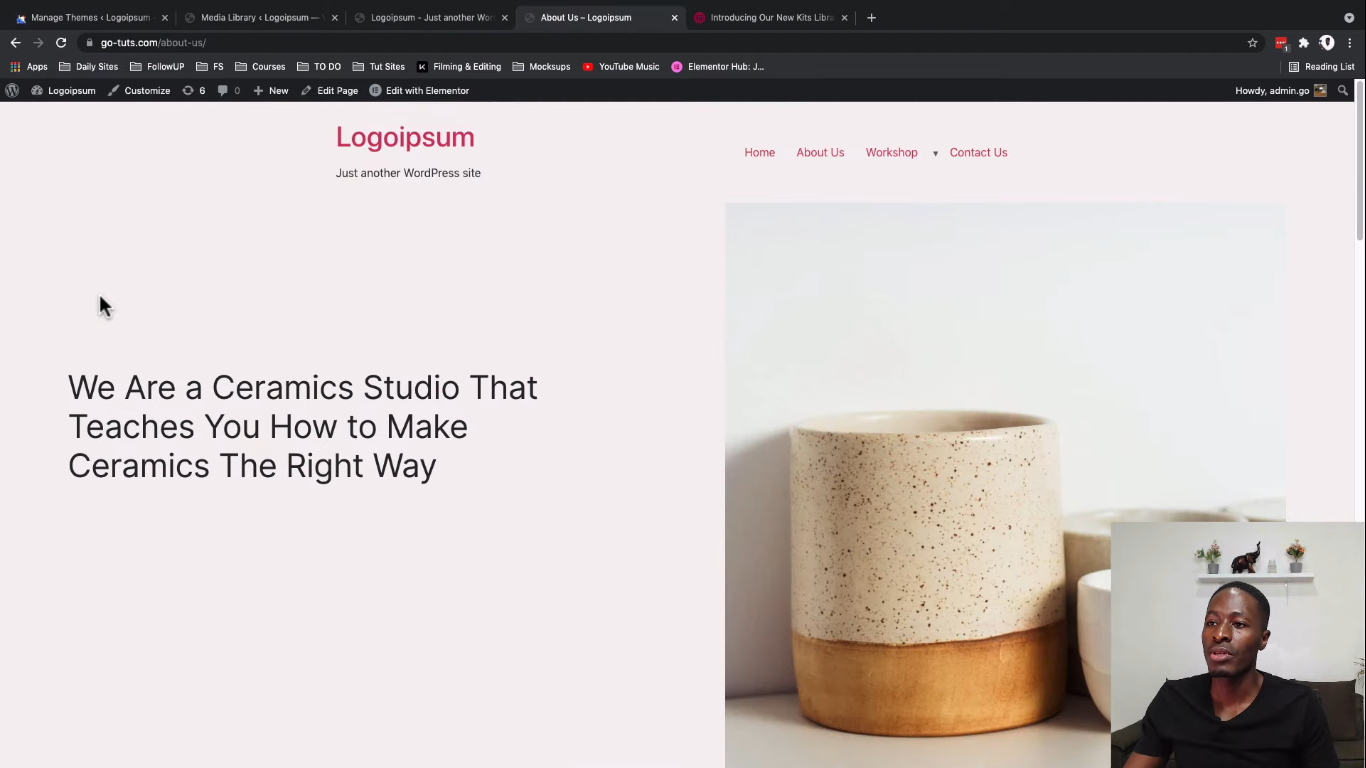Open the YouTube Music bookmark
This screenshot has width=1366, height=768.
(x=621, y=67)
